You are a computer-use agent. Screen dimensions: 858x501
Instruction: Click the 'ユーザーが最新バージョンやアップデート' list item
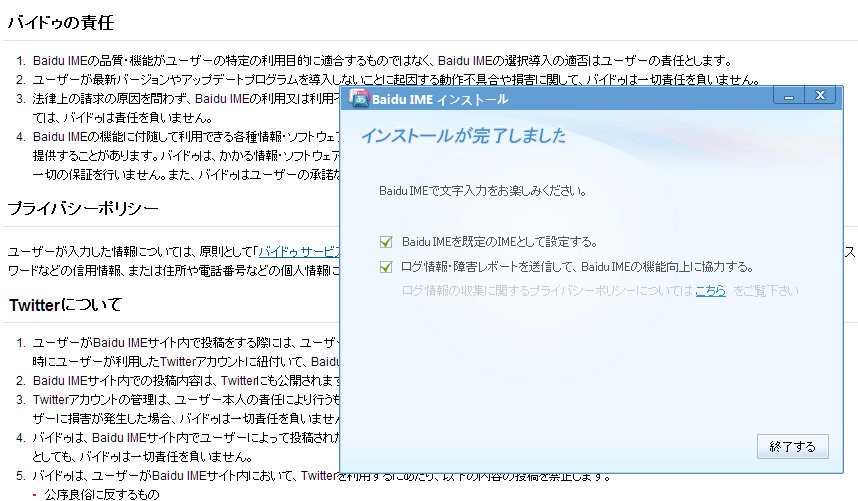pyautogui.click(x=396, y=80)
